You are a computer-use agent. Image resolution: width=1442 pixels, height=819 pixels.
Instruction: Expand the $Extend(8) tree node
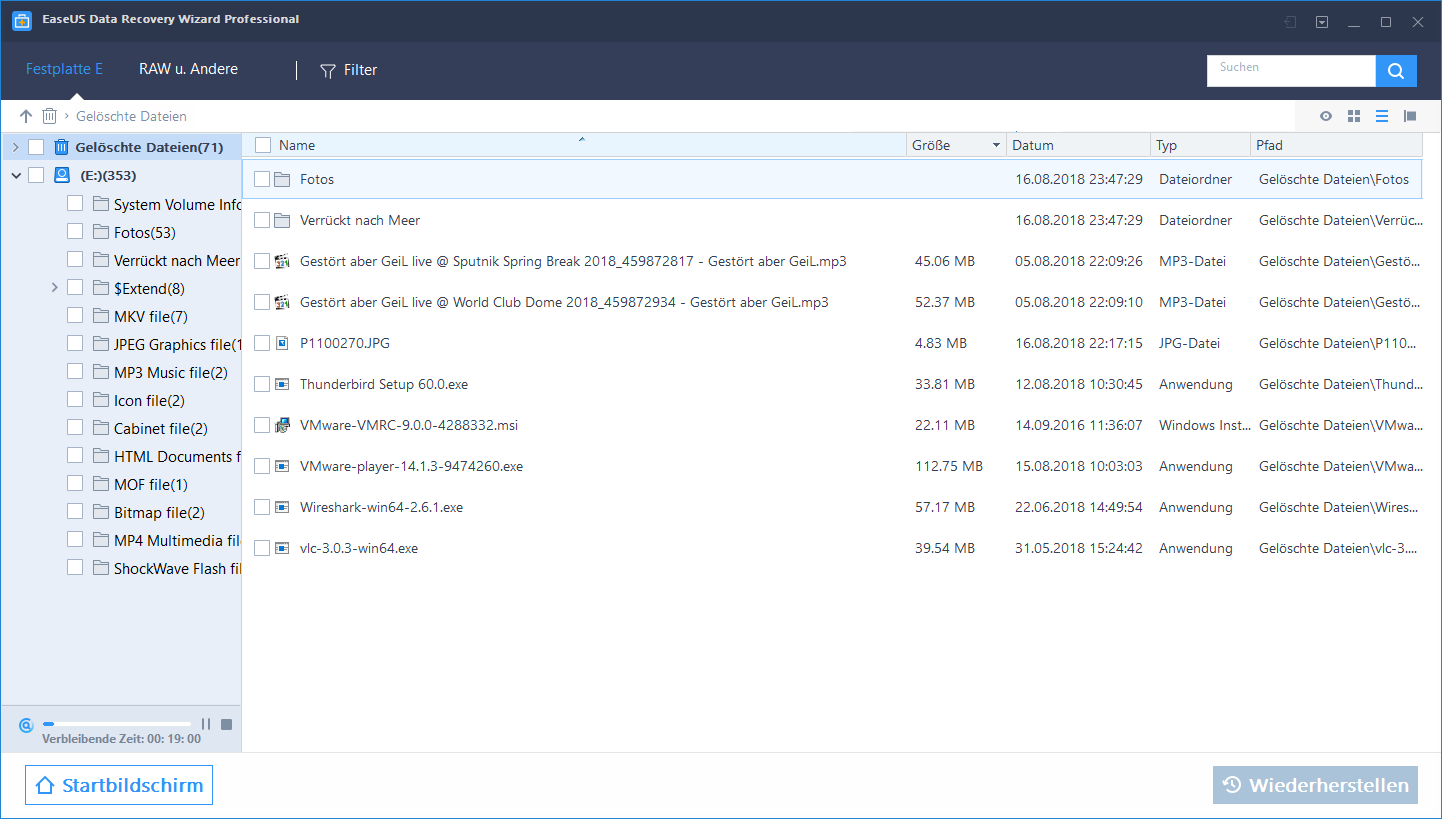[x=54, y=288]
